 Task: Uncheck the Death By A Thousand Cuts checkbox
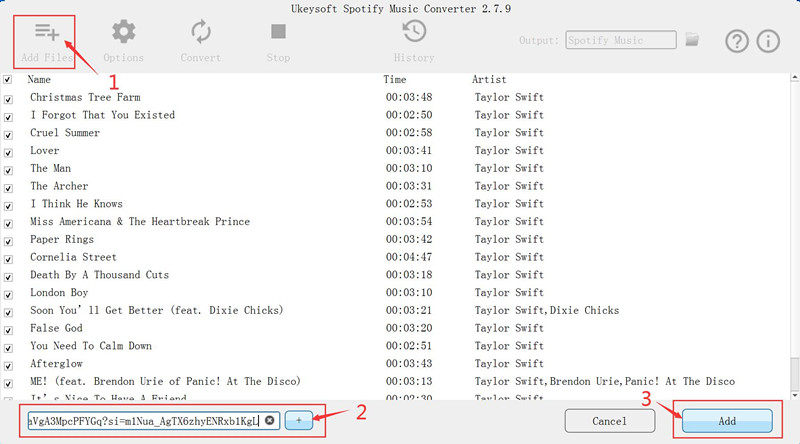point(8,277)
